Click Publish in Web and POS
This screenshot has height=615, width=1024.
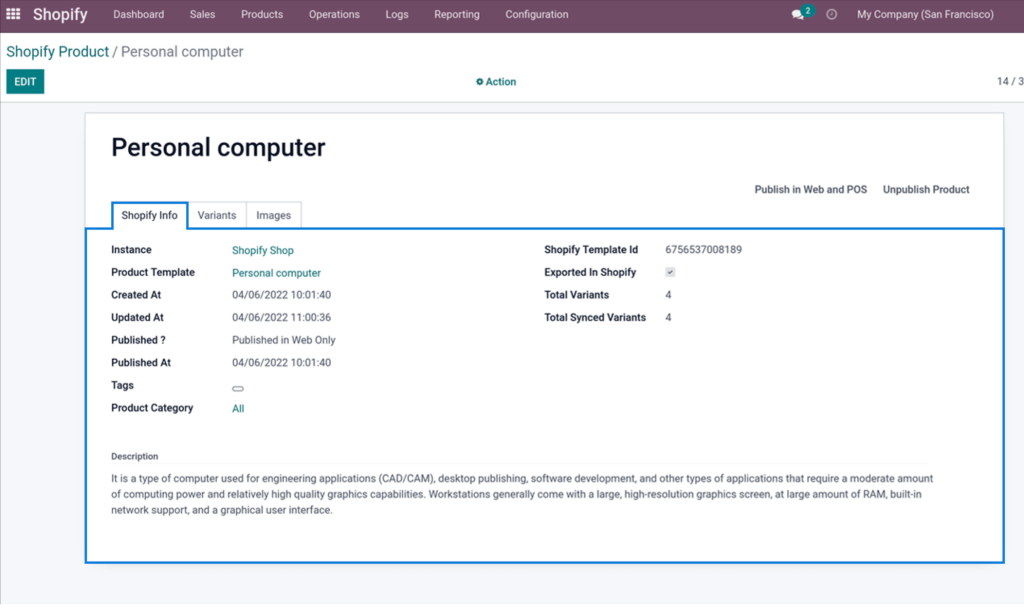(810, 189)
